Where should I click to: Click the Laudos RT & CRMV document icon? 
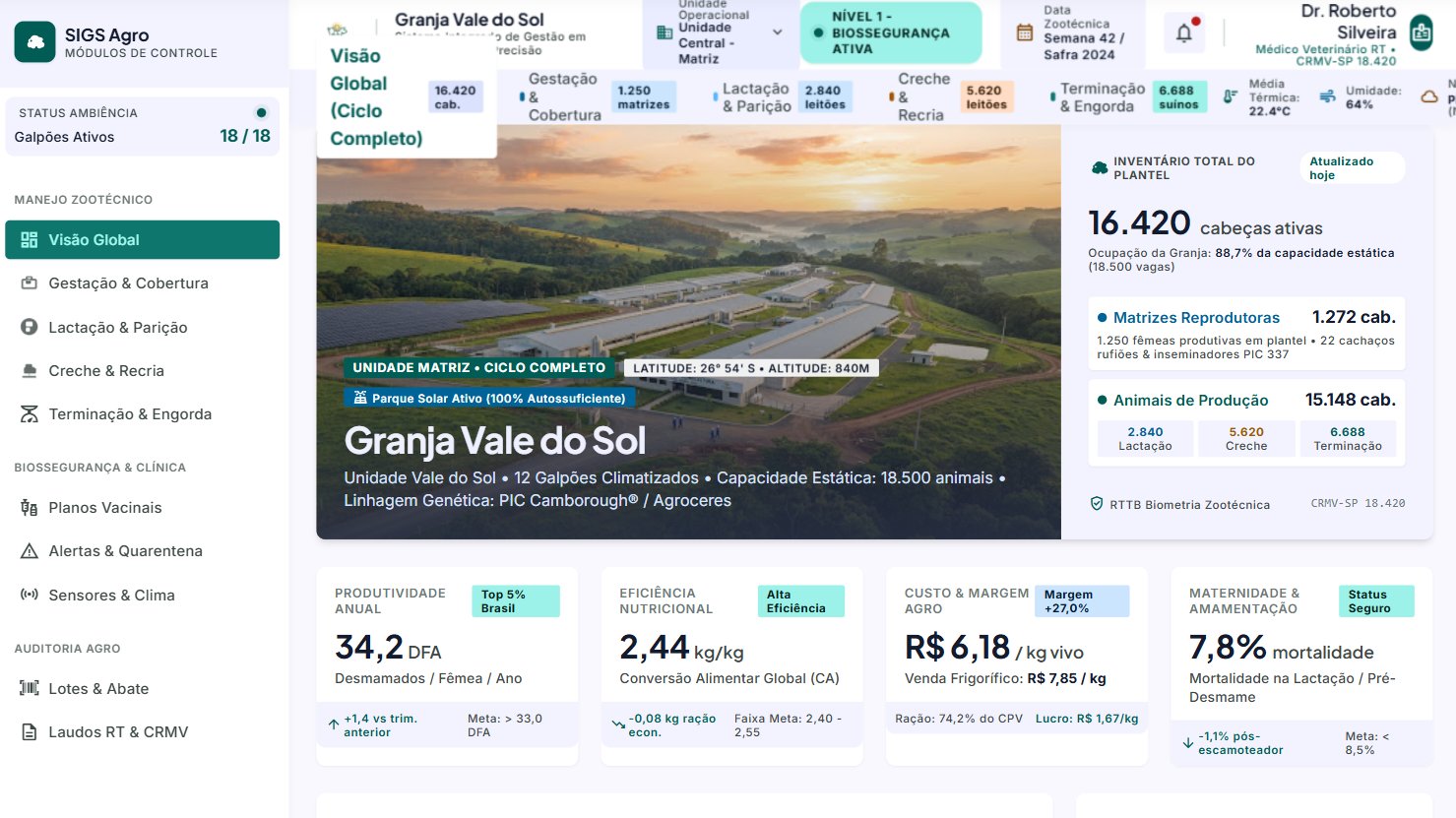click(30, 732)
